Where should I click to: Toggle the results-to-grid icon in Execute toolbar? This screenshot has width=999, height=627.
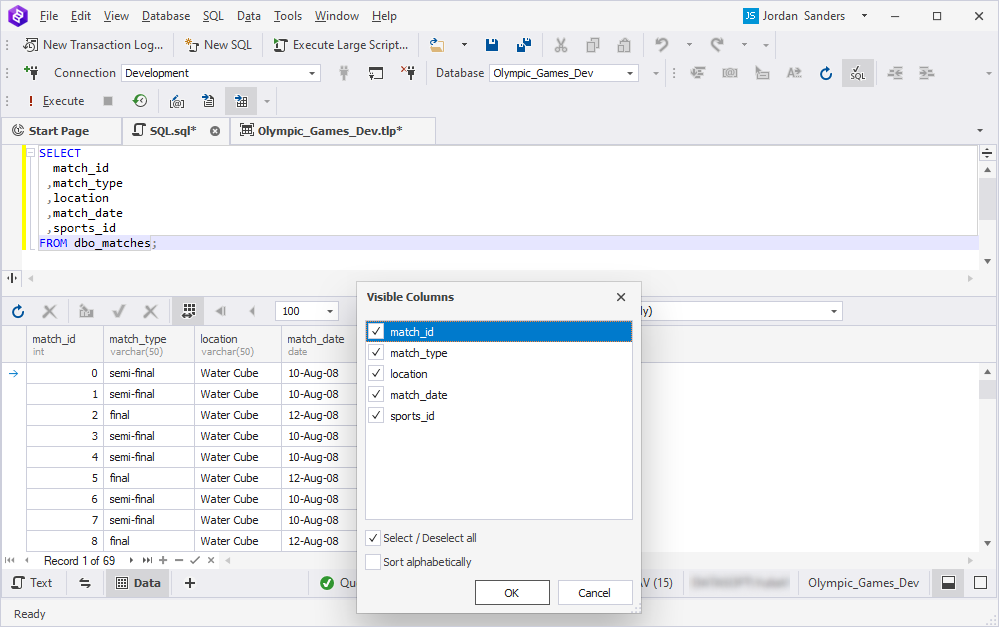click(241, 101)
